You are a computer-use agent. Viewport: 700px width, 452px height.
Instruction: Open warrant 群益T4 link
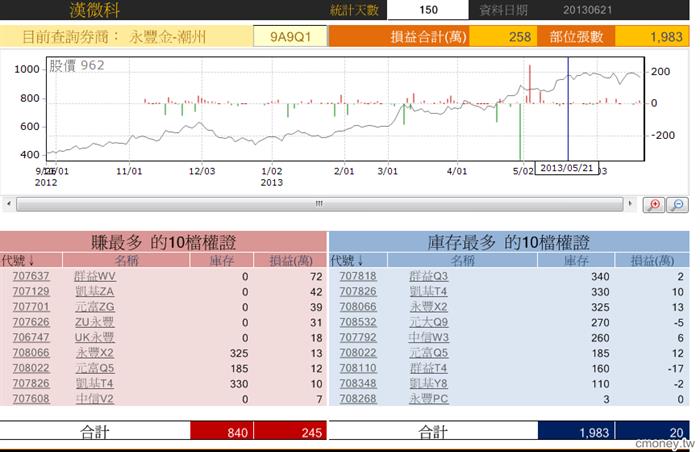tap(429, 368)
